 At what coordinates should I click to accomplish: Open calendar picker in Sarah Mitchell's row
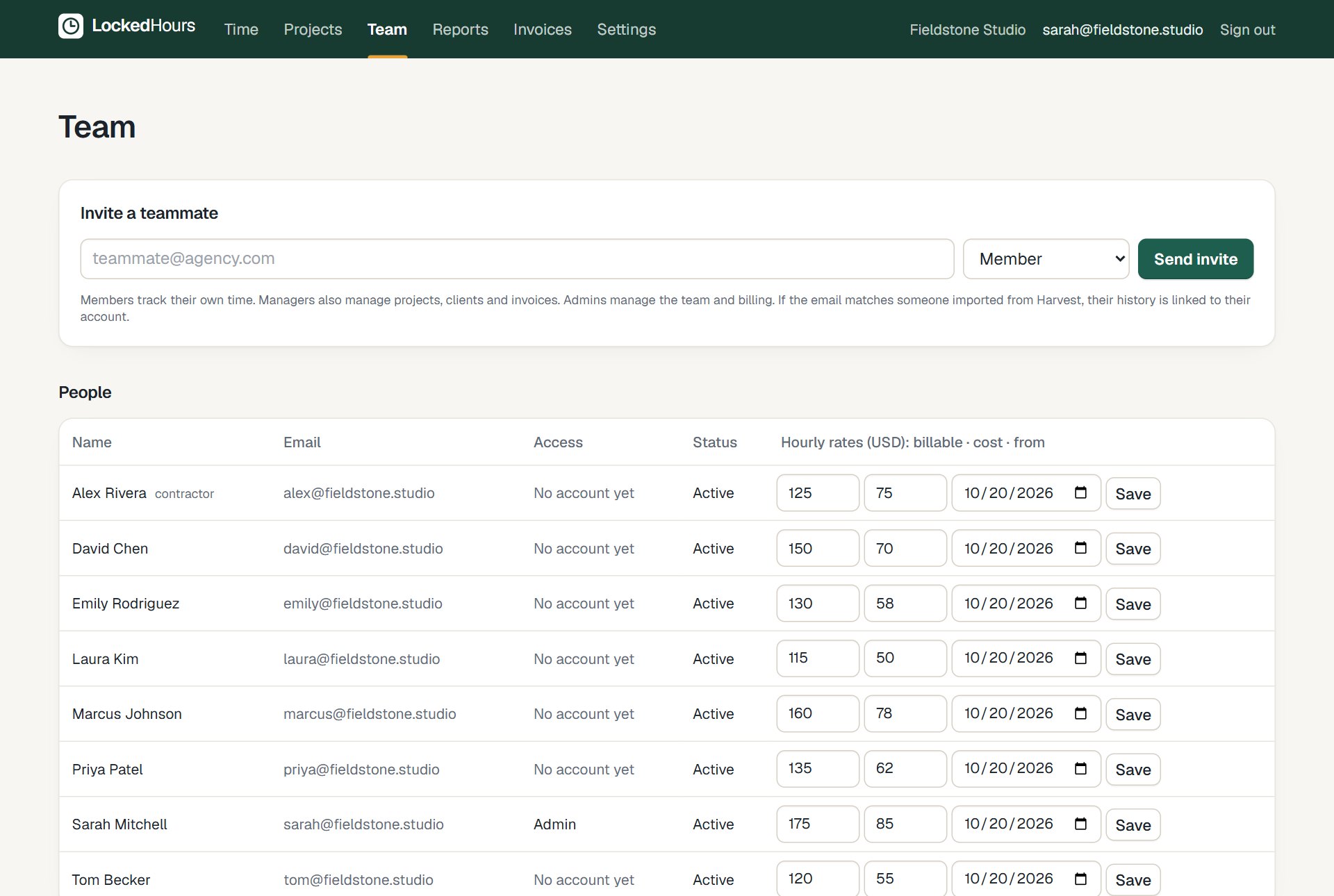pos(1080,824)
